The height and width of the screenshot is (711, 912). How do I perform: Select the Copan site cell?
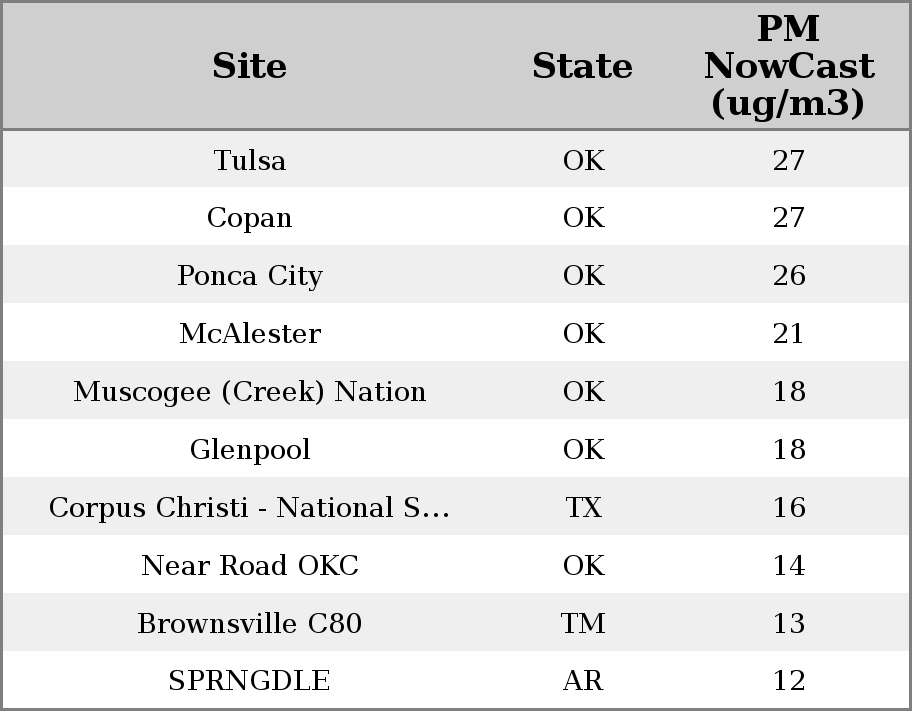(x=249, y=218)
